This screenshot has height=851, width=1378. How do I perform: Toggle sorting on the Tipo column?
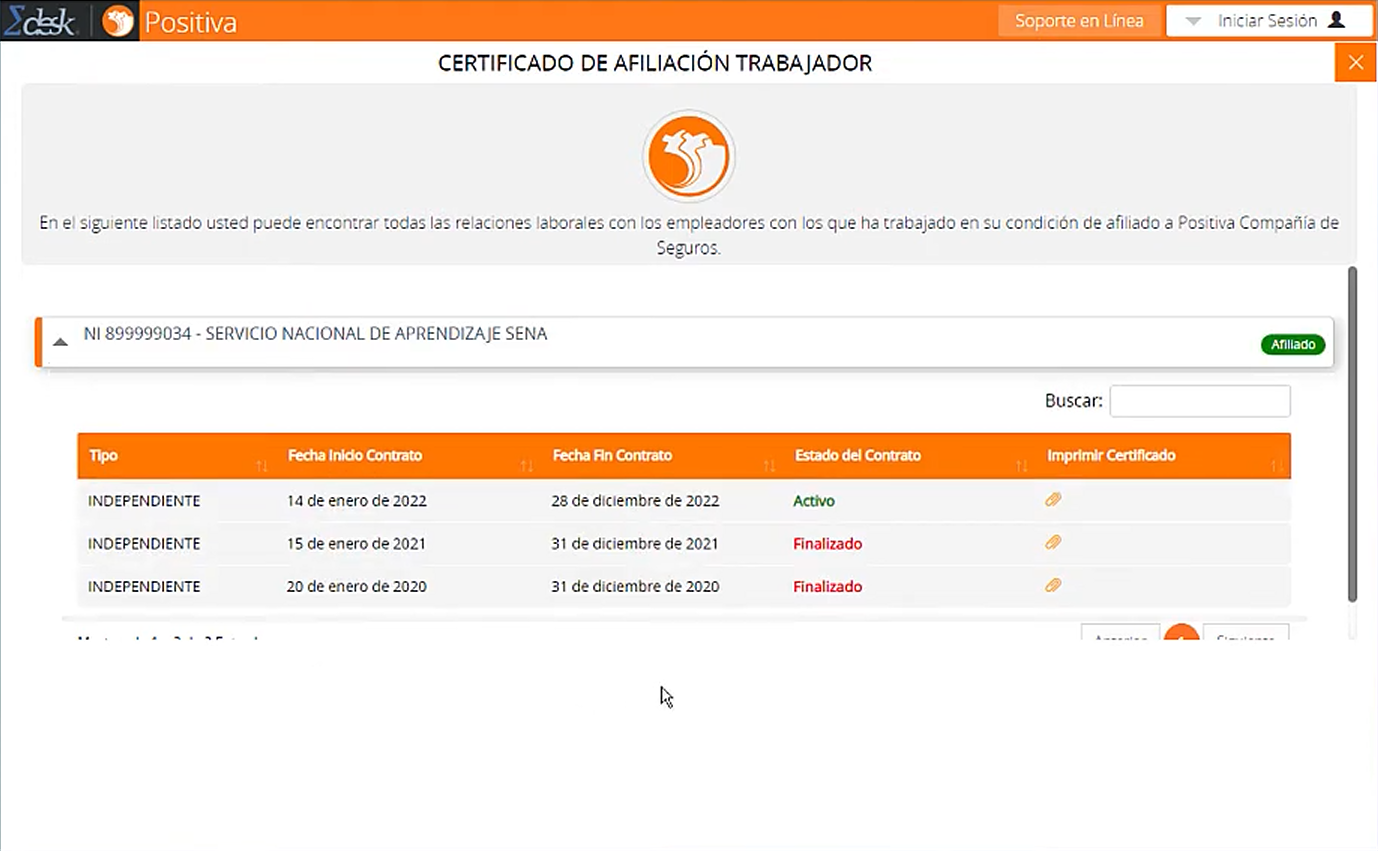click(262, 463)
